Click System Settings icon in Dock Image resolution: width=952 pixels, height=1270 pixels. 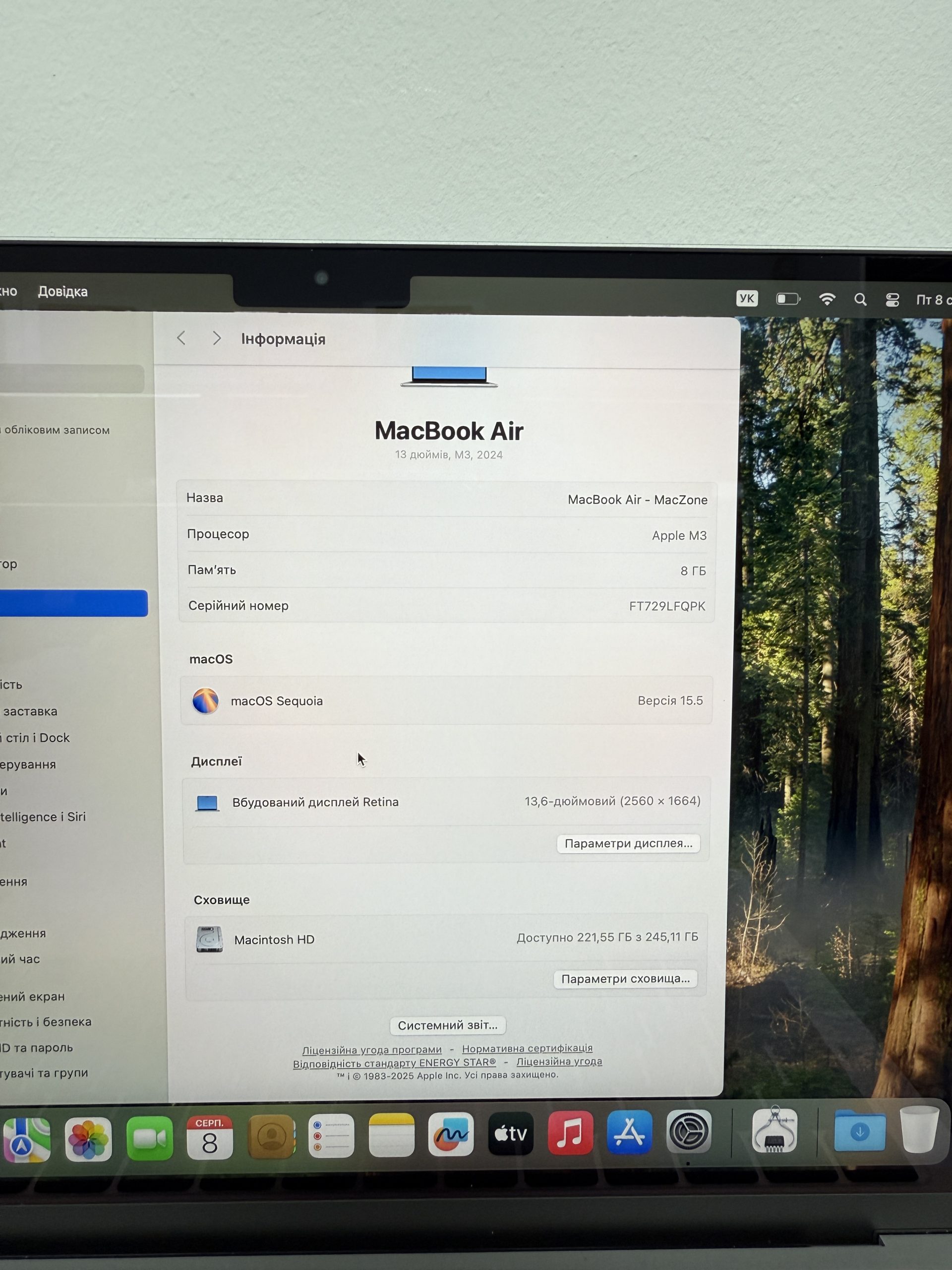tap(689, 1132)
